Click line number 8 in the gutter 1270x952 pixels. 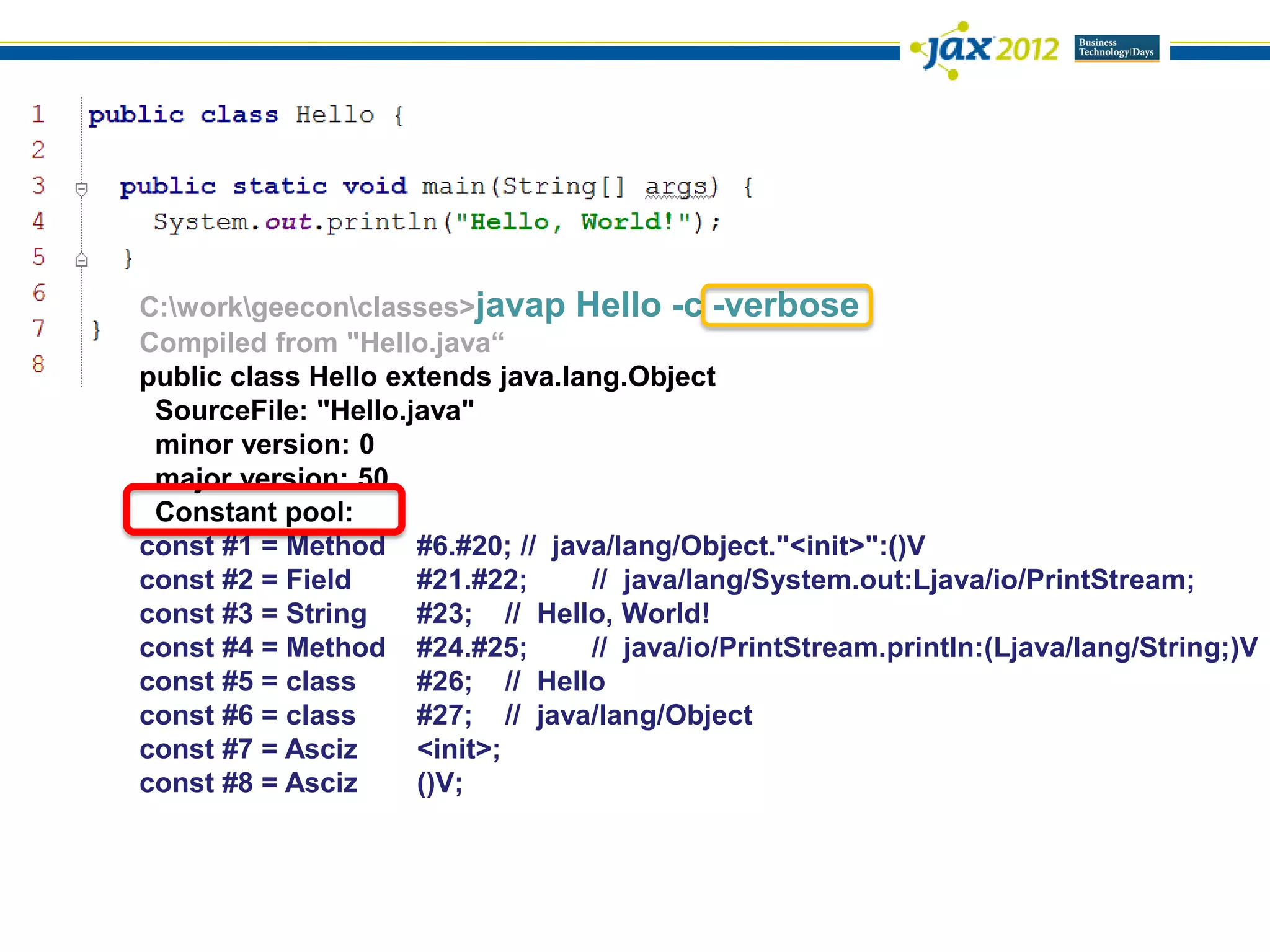tap(38, 364)
